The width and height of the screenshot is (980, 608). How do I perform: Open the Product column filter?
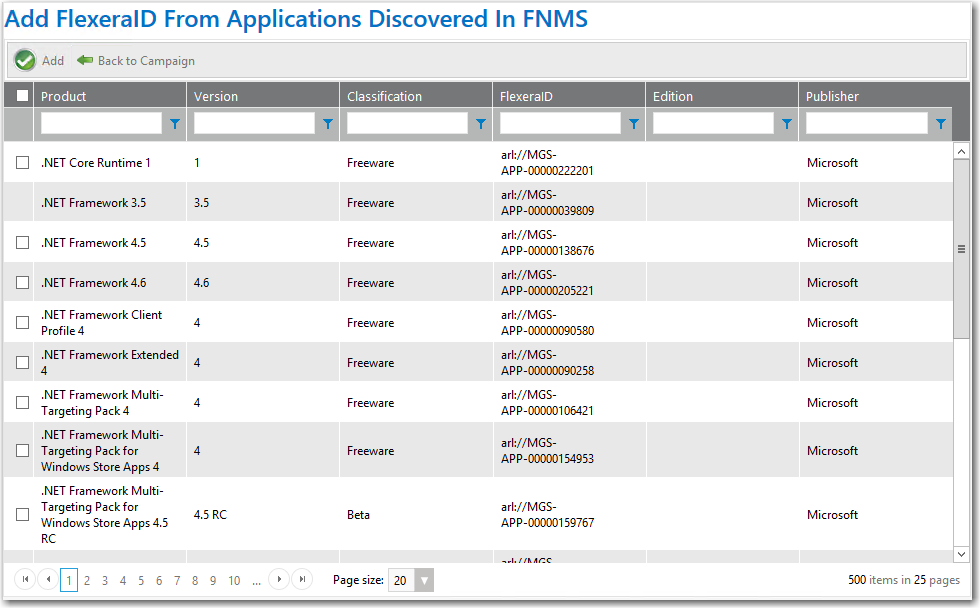[x=174, y=124]
